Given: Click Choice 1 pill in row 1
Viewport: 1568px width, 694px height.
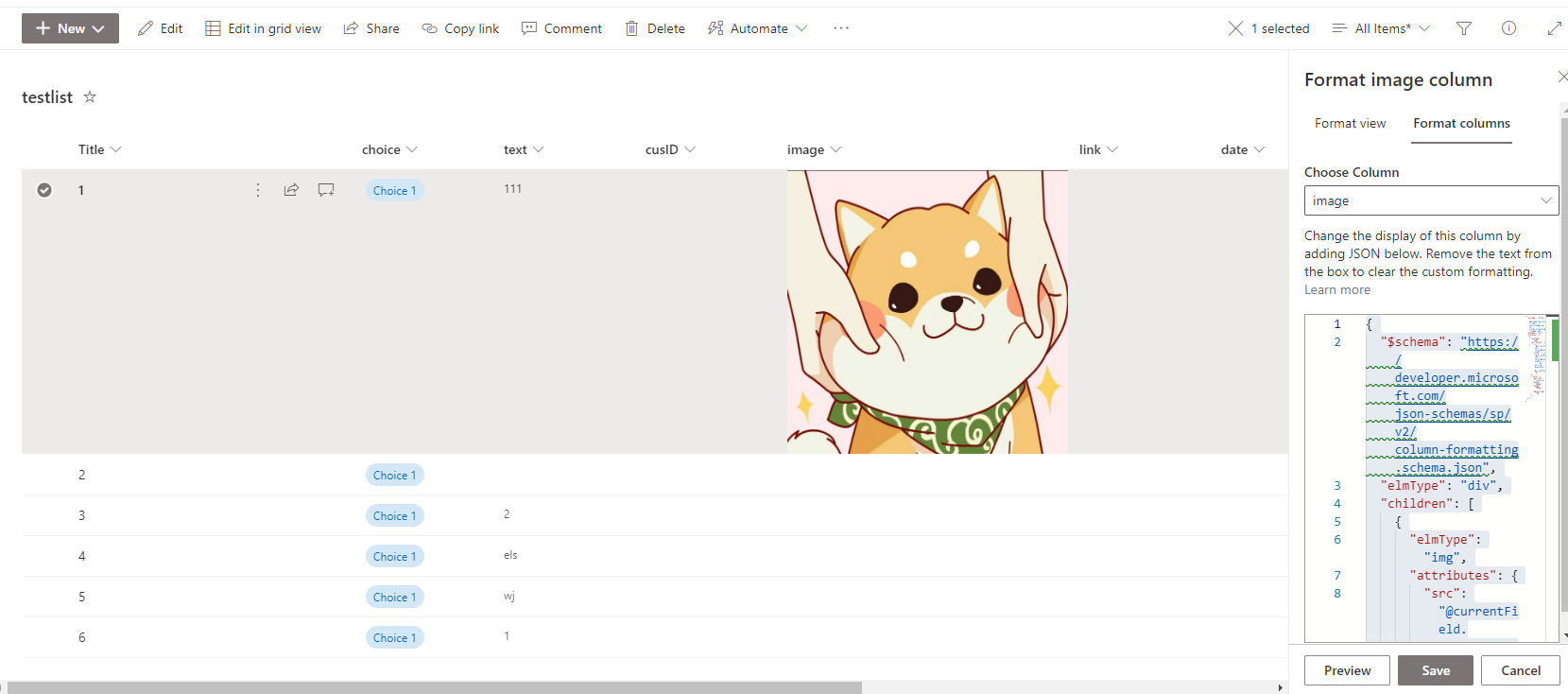Looking at the screenshot, I should 395,190.
